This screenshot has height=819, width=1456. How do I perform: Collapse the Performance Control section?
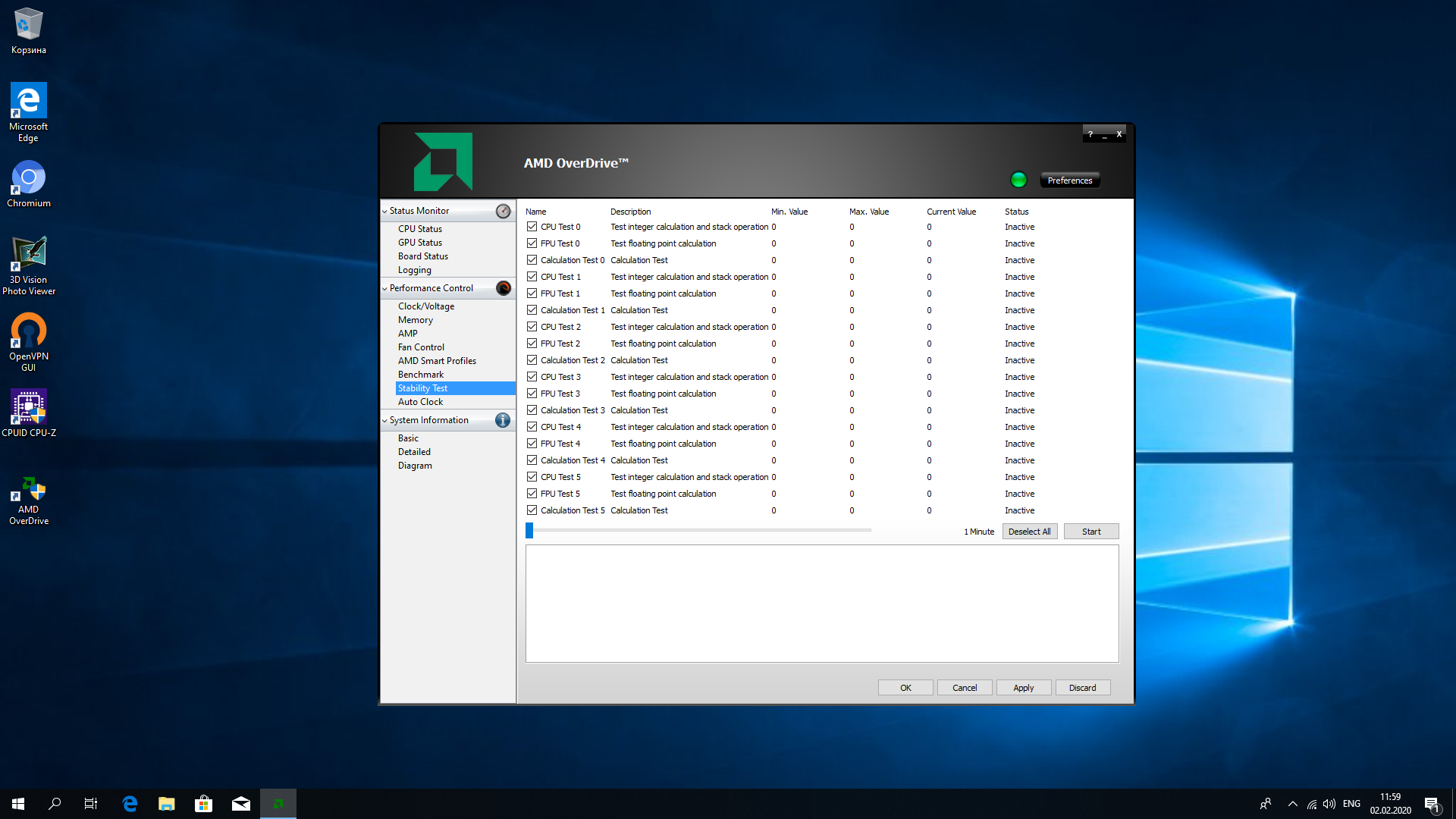[384, 289]
